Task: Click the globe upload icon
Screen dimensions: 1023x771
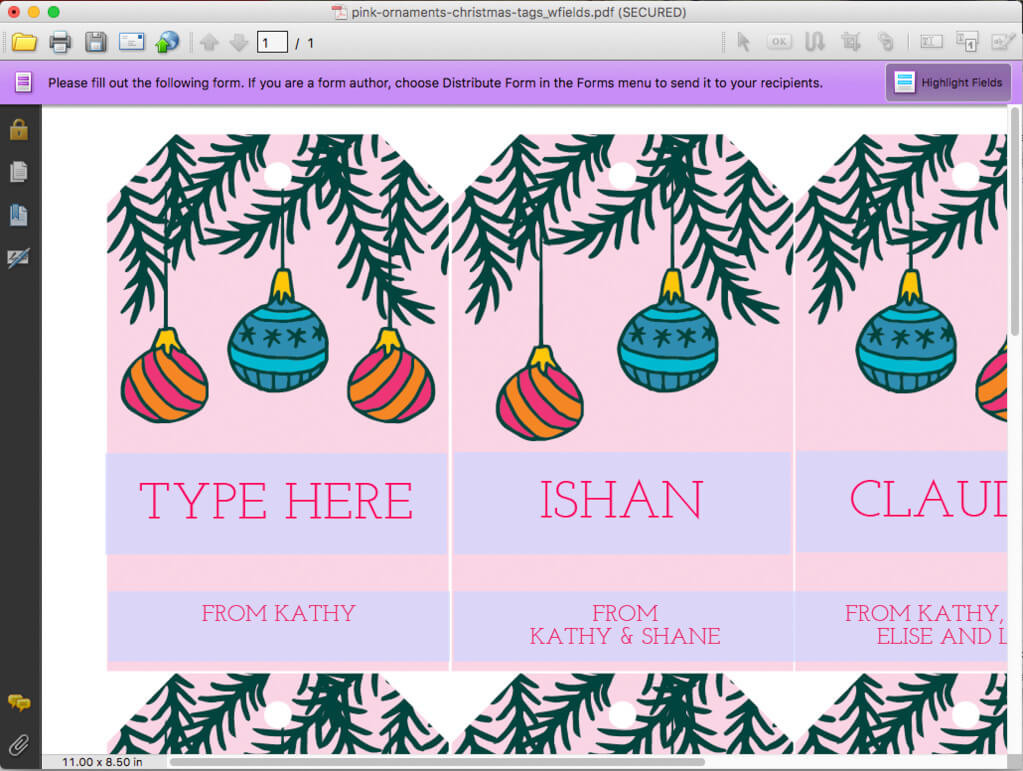Action: [167, 42]
